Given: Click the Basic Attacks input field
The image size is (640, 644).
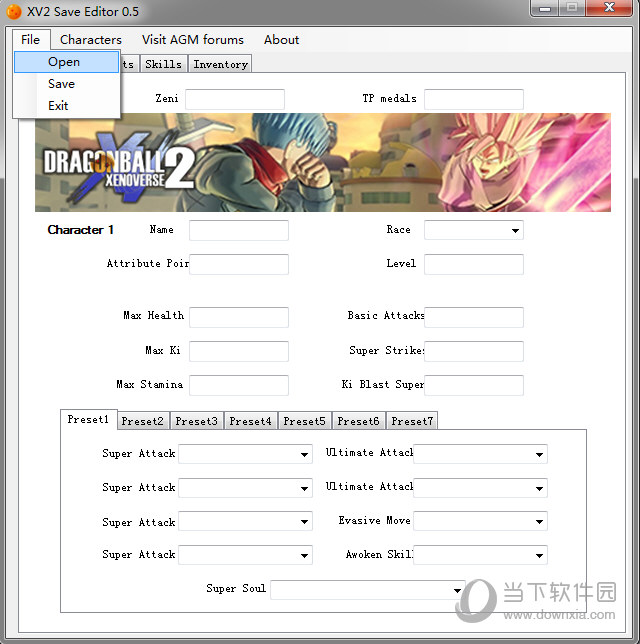Looking at the screenshot, I should tap(474, 317).
